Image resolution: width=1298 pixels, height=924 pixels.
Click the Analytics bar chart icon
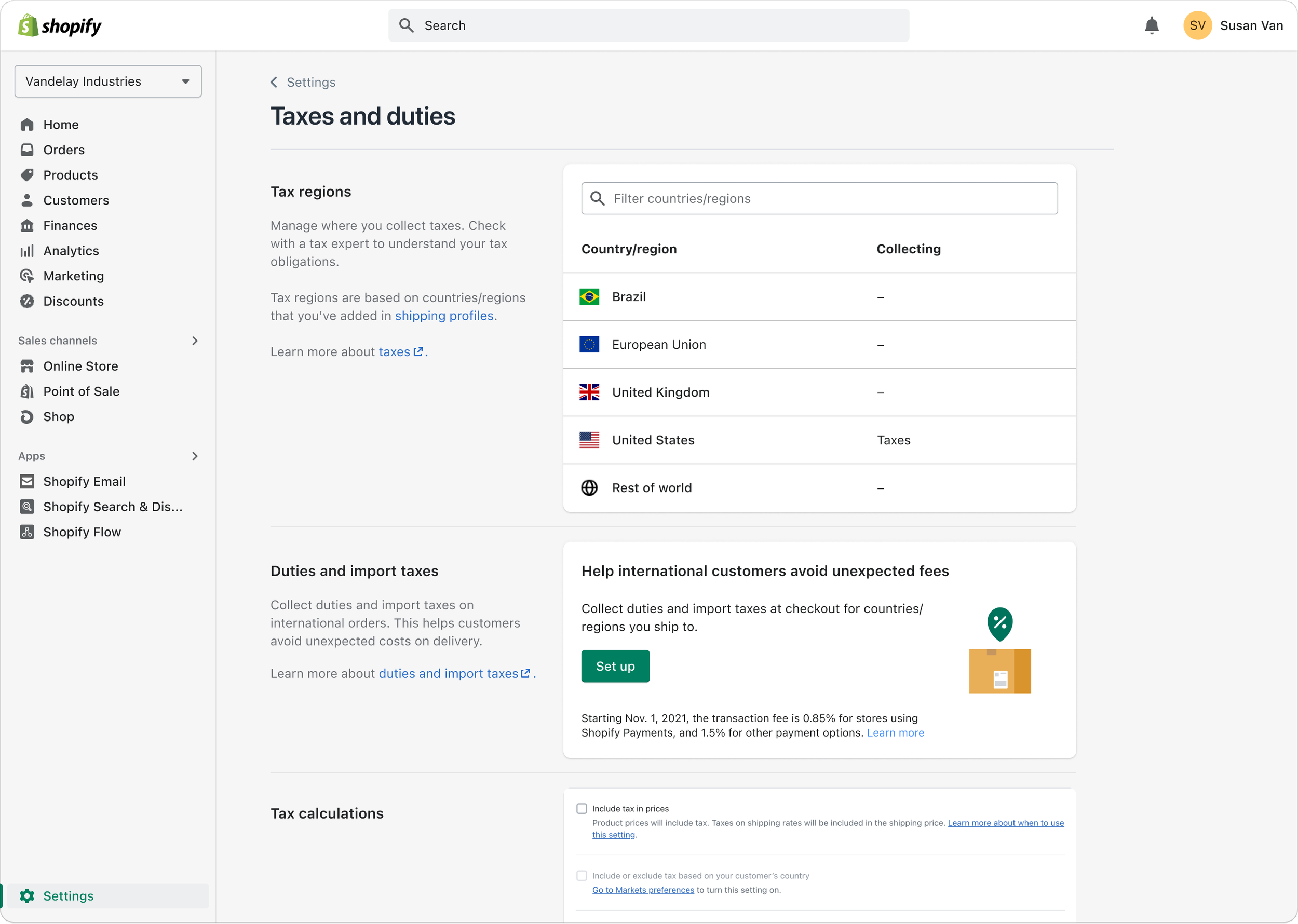coord(27,251)
